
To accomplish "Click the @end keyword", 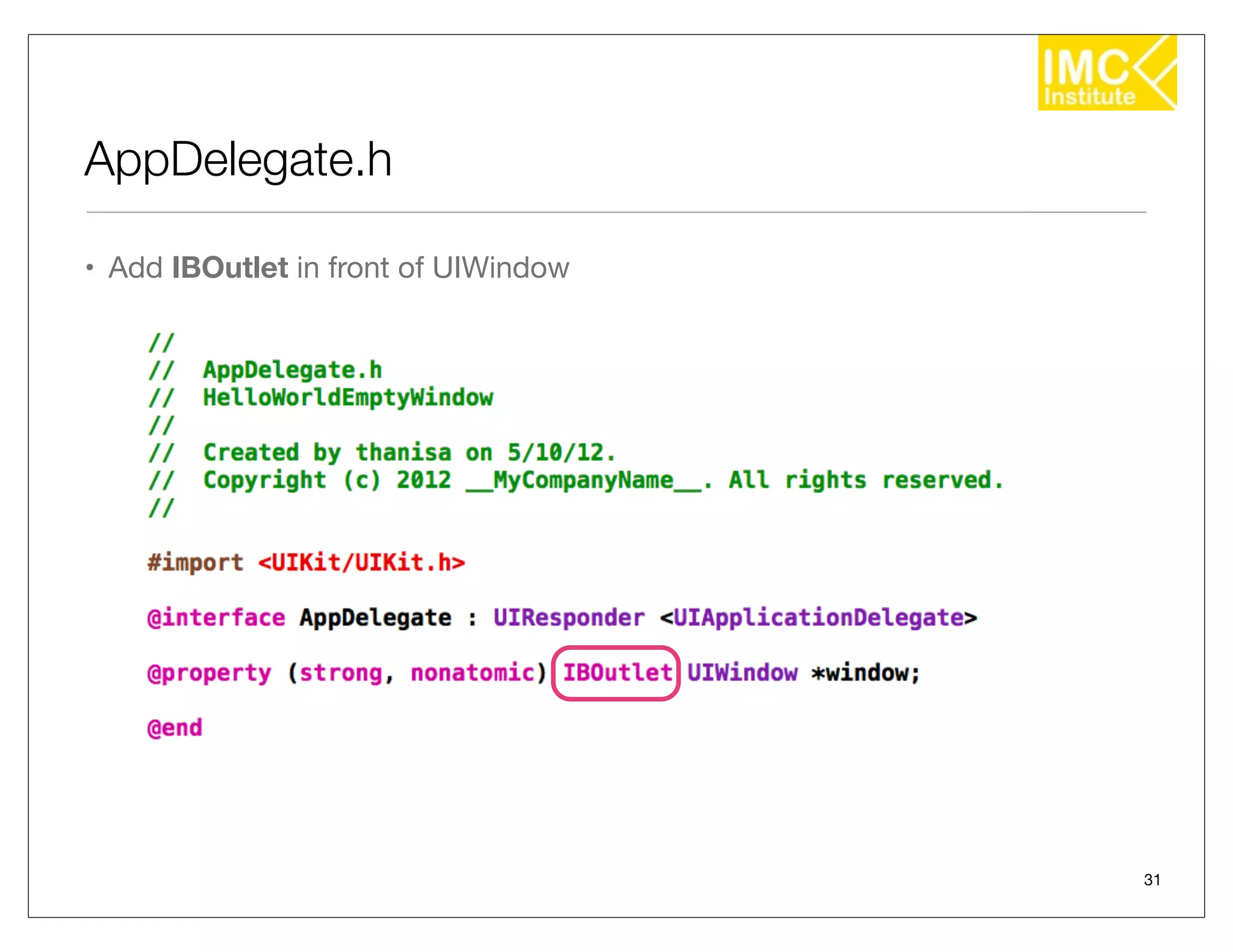I will coord(175,728).
